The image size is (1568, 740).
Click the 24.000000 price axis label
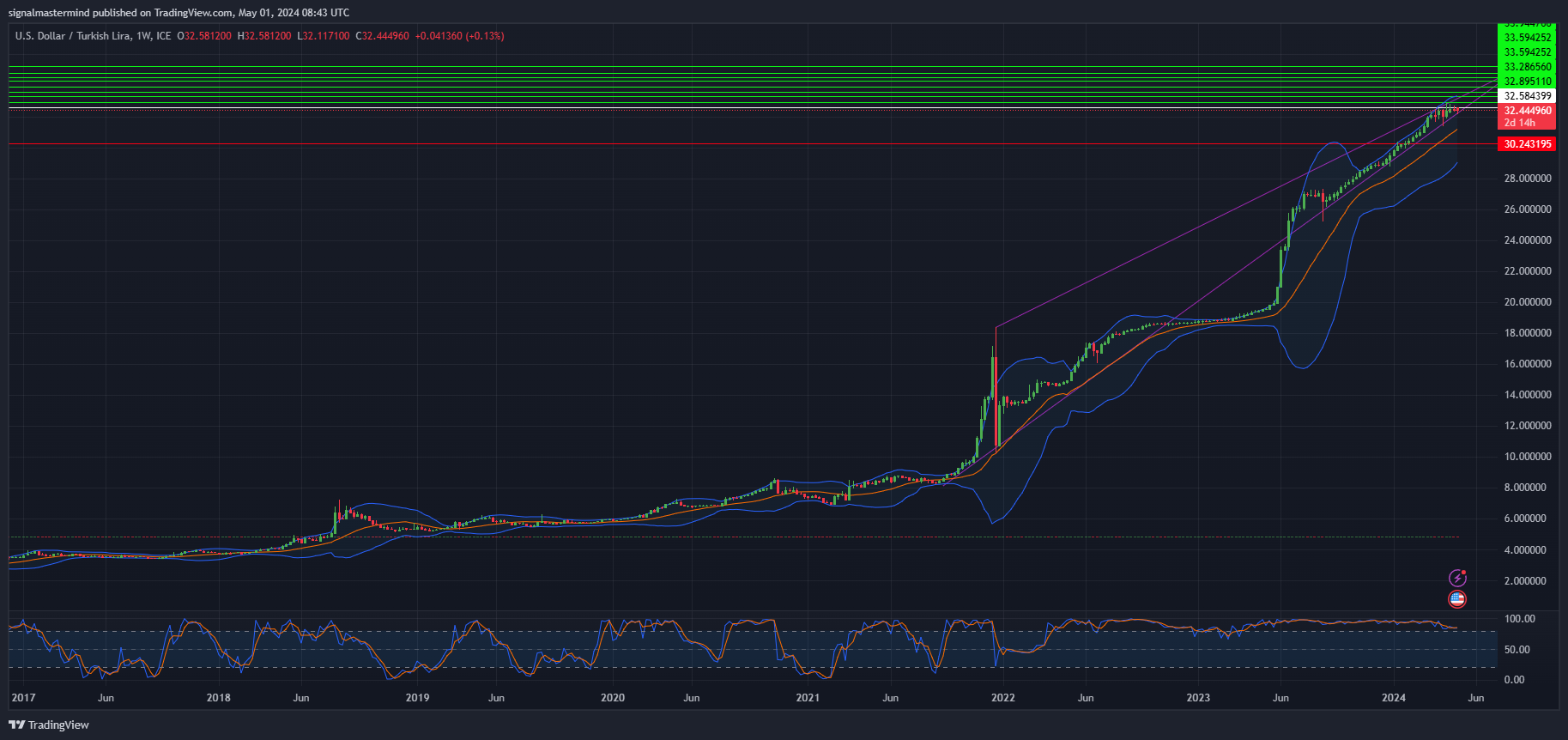(1528, 240)
